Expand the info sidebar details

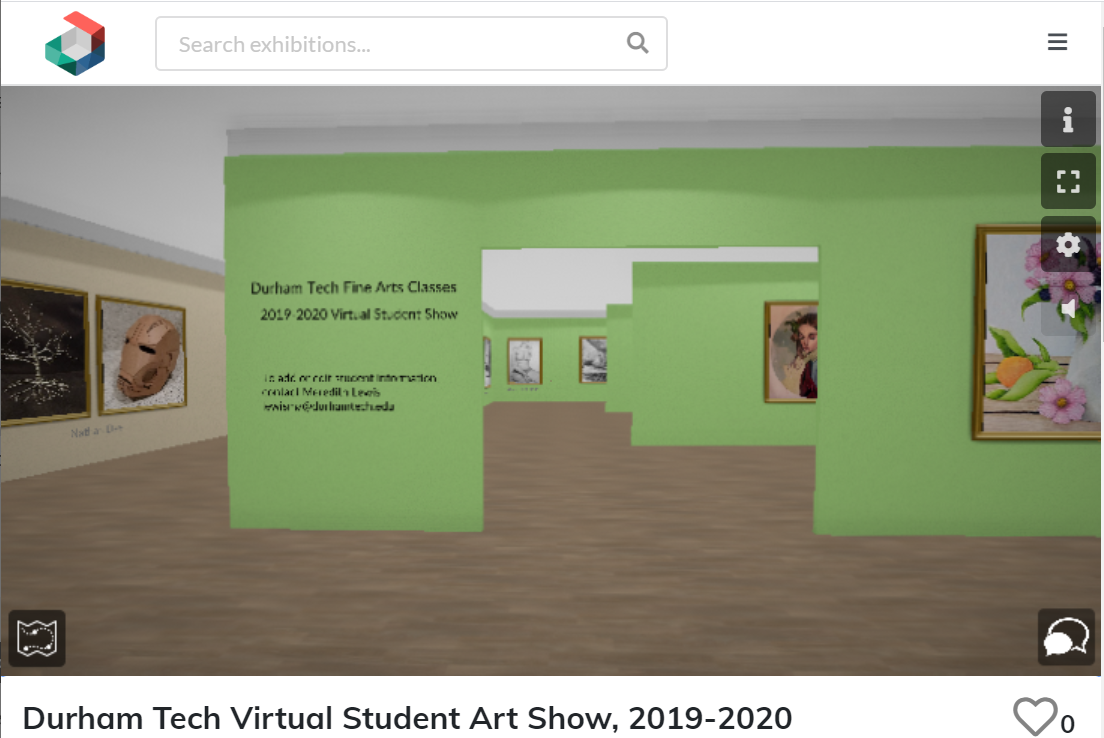[1068, 119]
